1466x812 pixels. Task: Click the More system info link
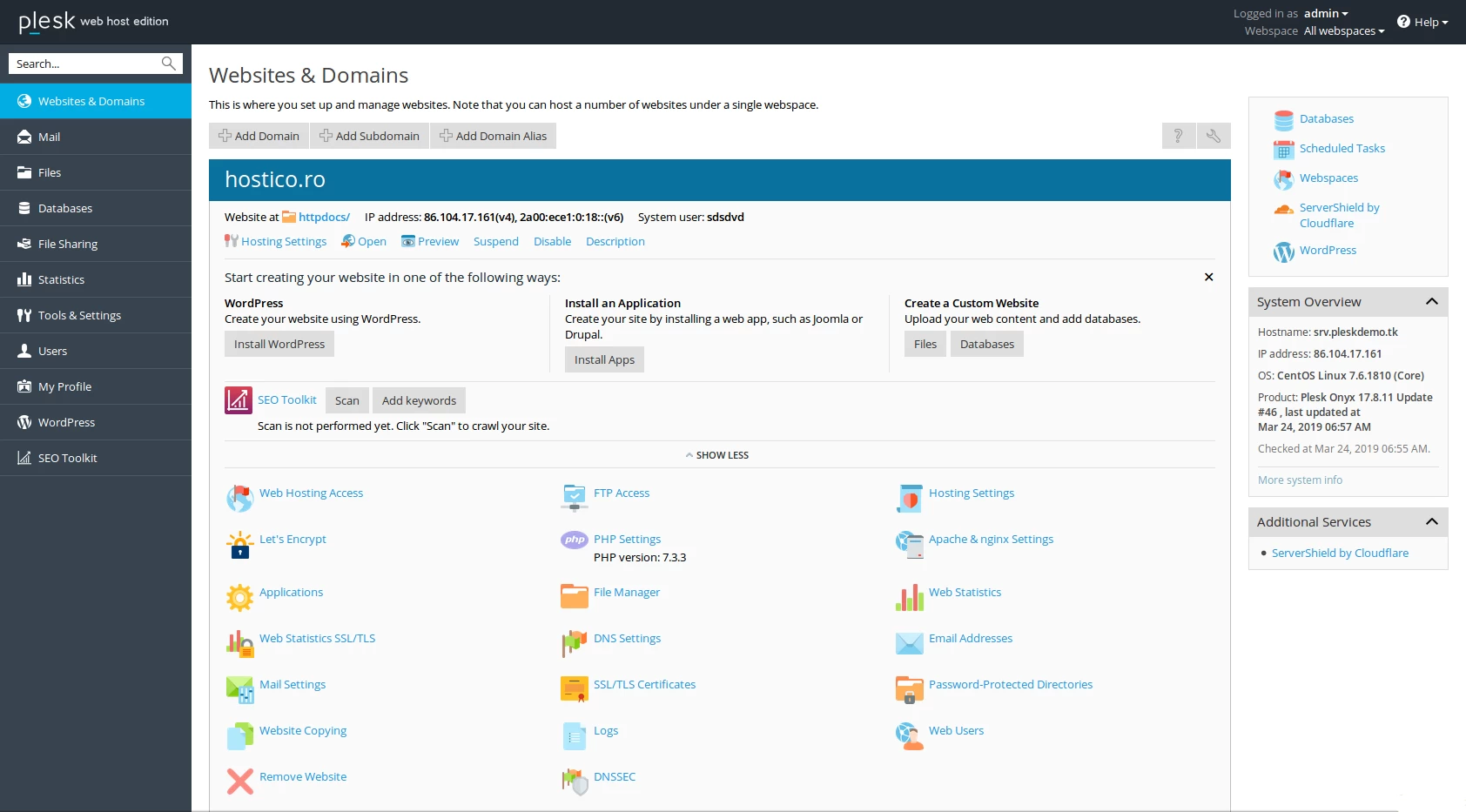[x=1300, y=480]
